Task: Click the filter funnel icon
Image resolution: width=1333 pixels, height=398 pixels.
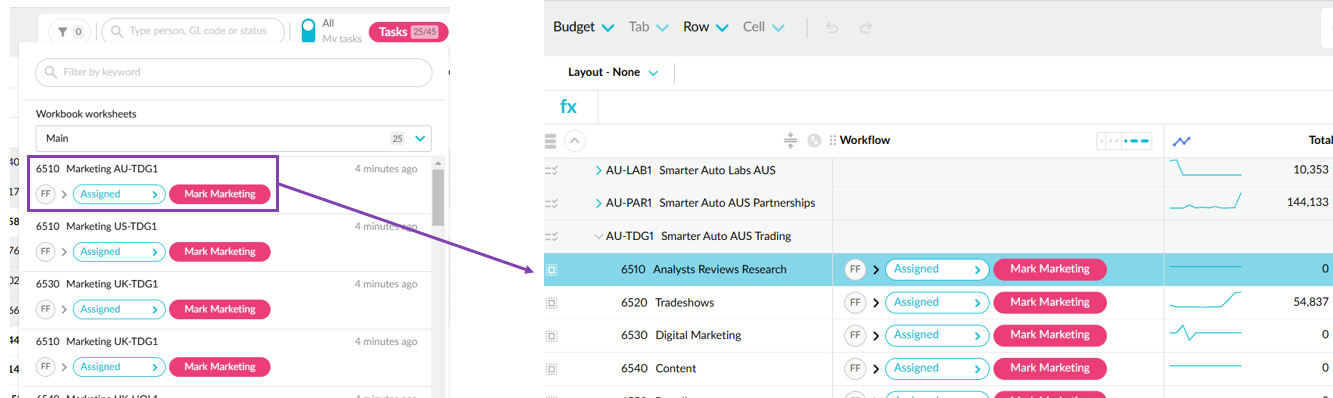Action: [62, 32]
